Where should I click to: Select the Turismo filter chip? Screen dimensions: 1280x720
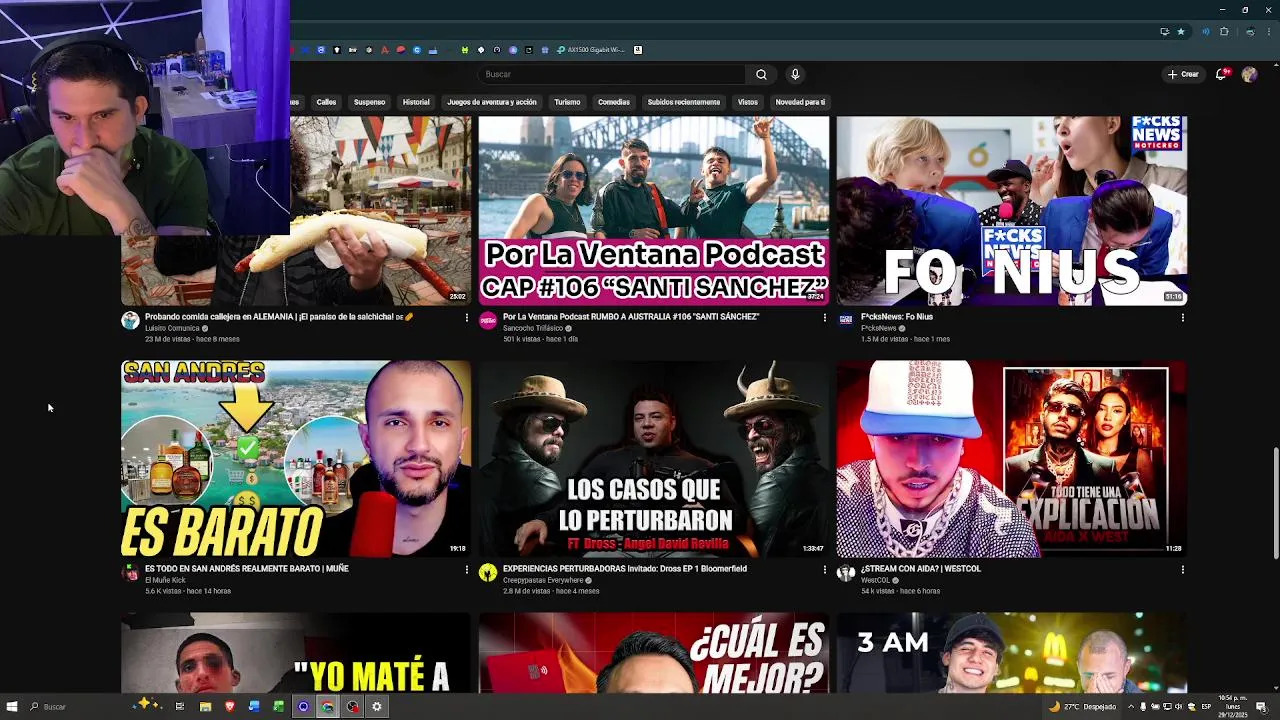(x=567, y=102)
